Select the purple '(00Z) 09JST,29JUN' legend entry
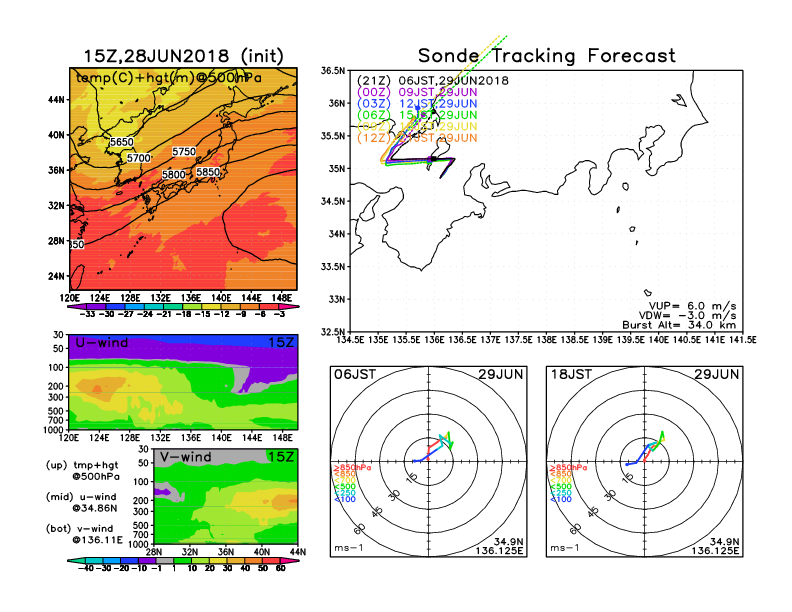 pyautogui.click(x=417, y=92)
